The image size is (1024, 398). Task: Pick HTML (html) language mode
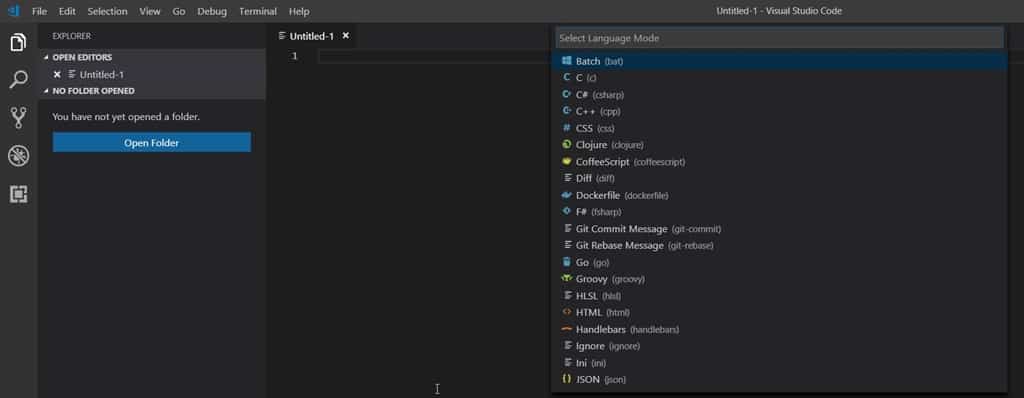click(x=778, y=312)
